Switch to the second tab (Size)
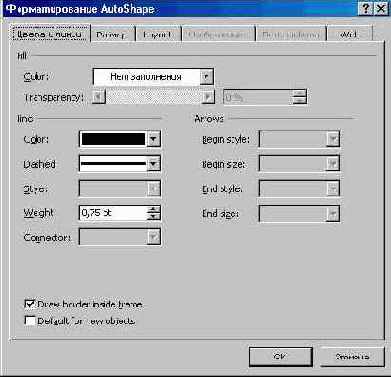391x377 pixels. 112,34
